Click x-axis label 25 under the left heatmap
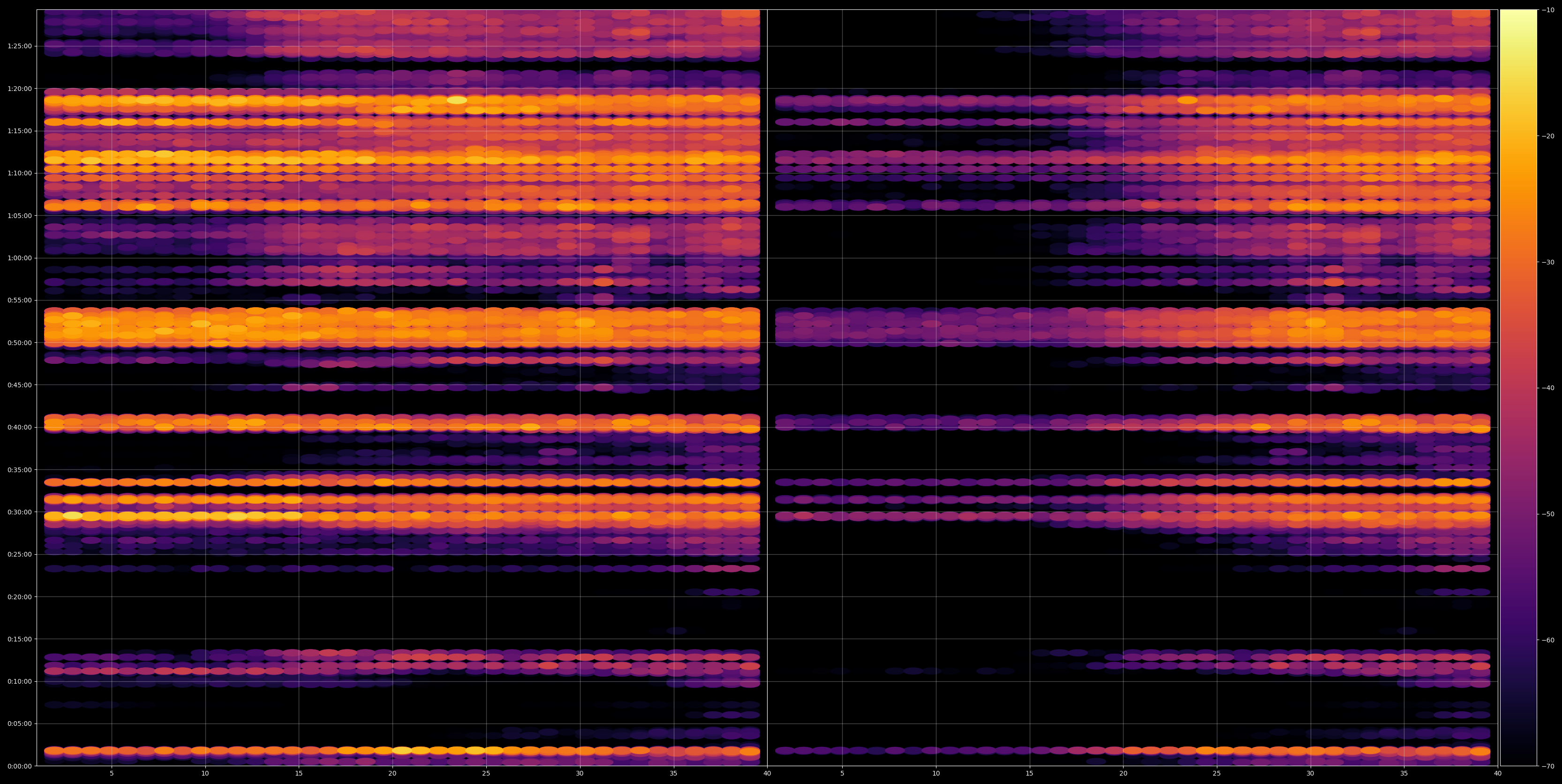Screen dimensions: 1562x784 [x=486, y=774]
